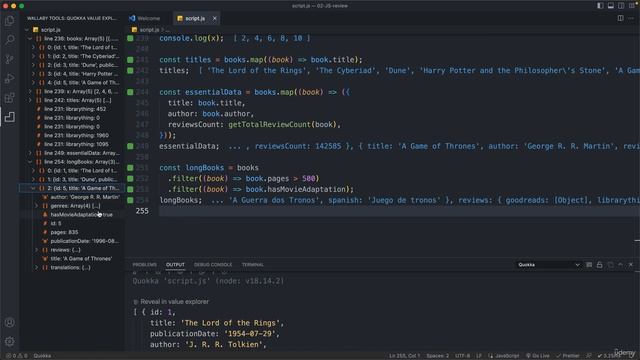Screen dimensions: 640x360
Task: Select 'pages: 835' row
Action: pos(72,232)
